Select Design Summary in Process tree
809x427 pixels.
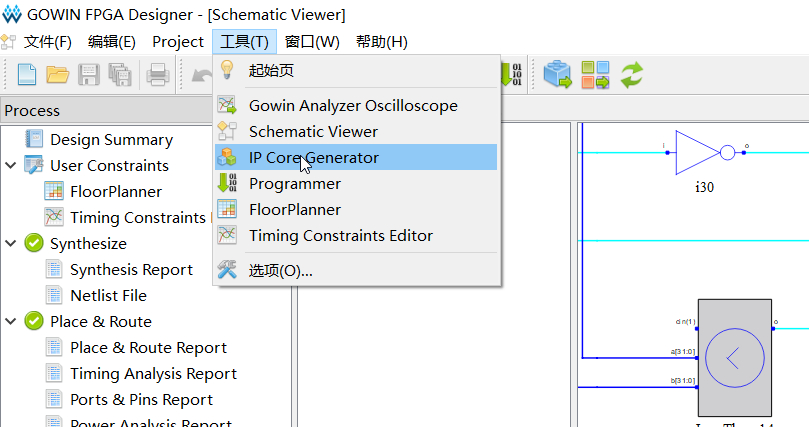(x=111, y=140)
